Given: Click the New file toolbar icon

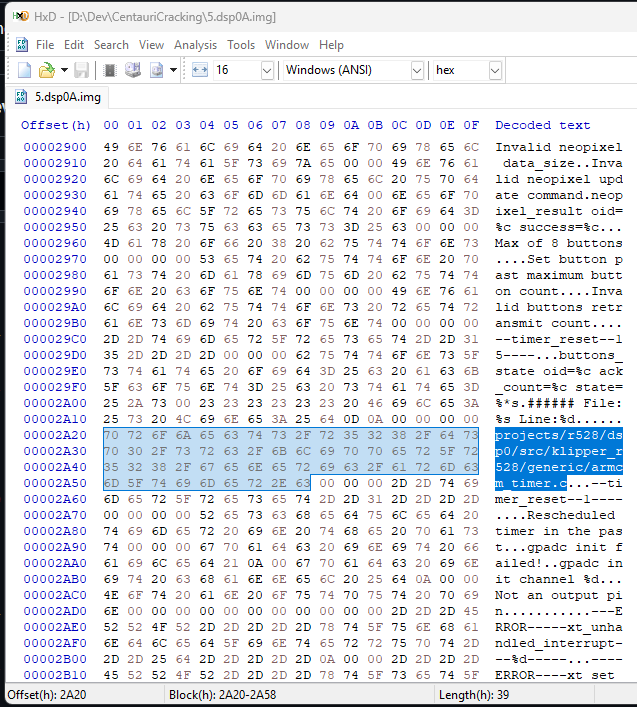Looking at the screenshot, I should (24, 70).
